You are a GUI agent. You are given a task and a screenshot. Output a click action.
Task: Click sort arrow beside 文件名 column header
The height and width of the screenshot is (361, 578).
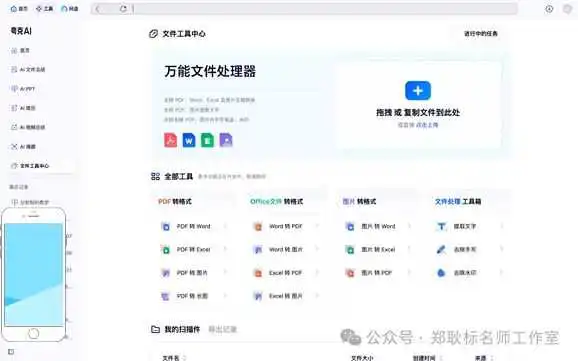[x=184, y=358]
